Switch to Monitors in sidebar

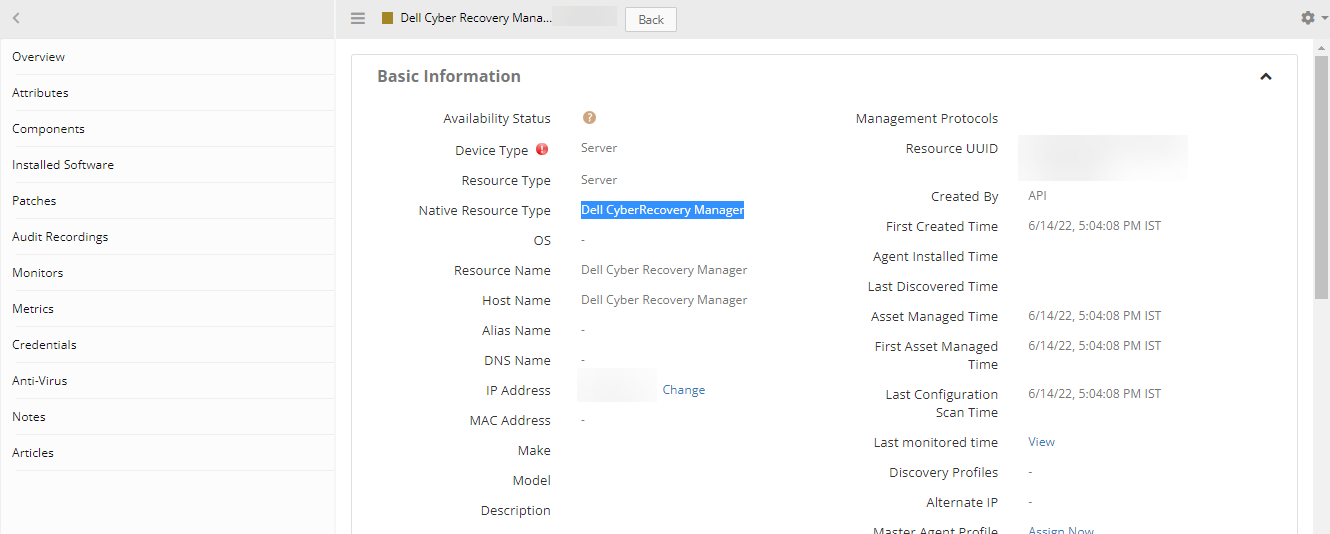click(168, 273)
